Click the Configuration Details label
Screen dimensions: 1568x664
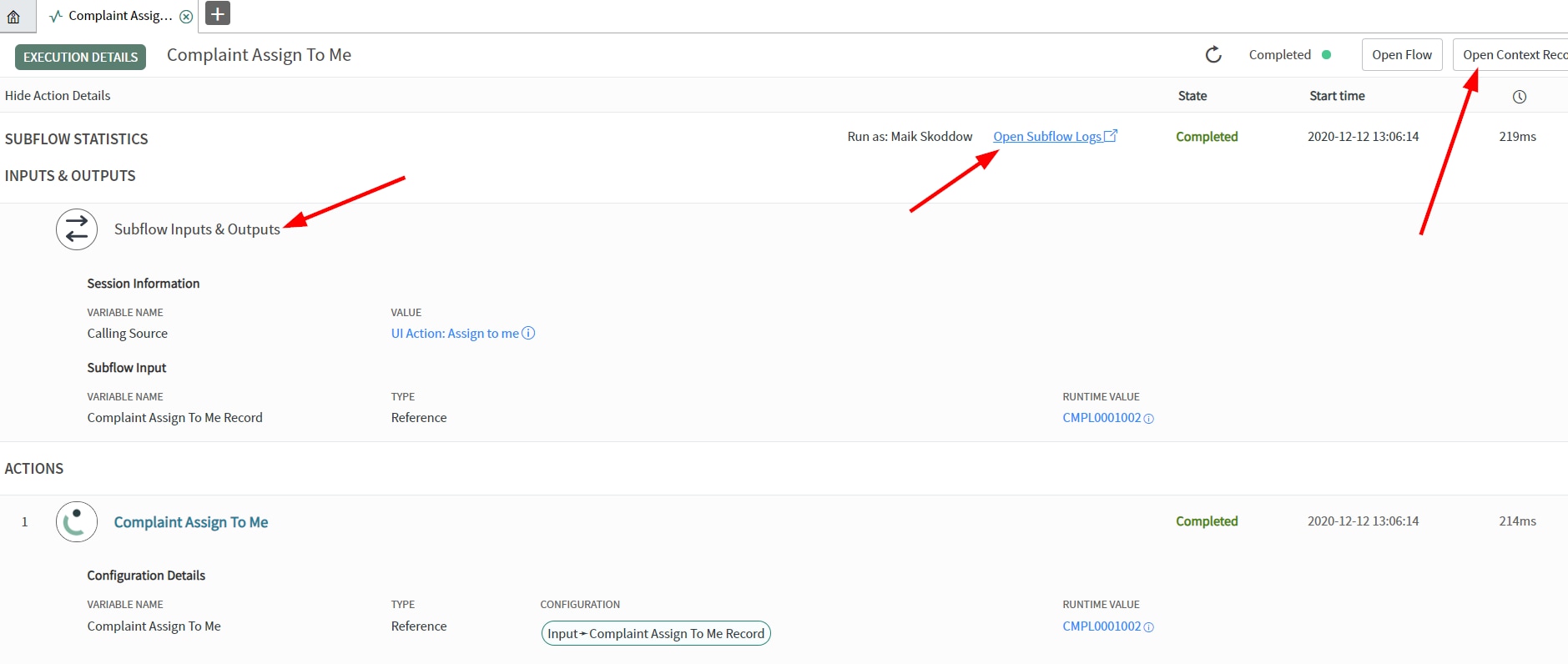[146, 576]
